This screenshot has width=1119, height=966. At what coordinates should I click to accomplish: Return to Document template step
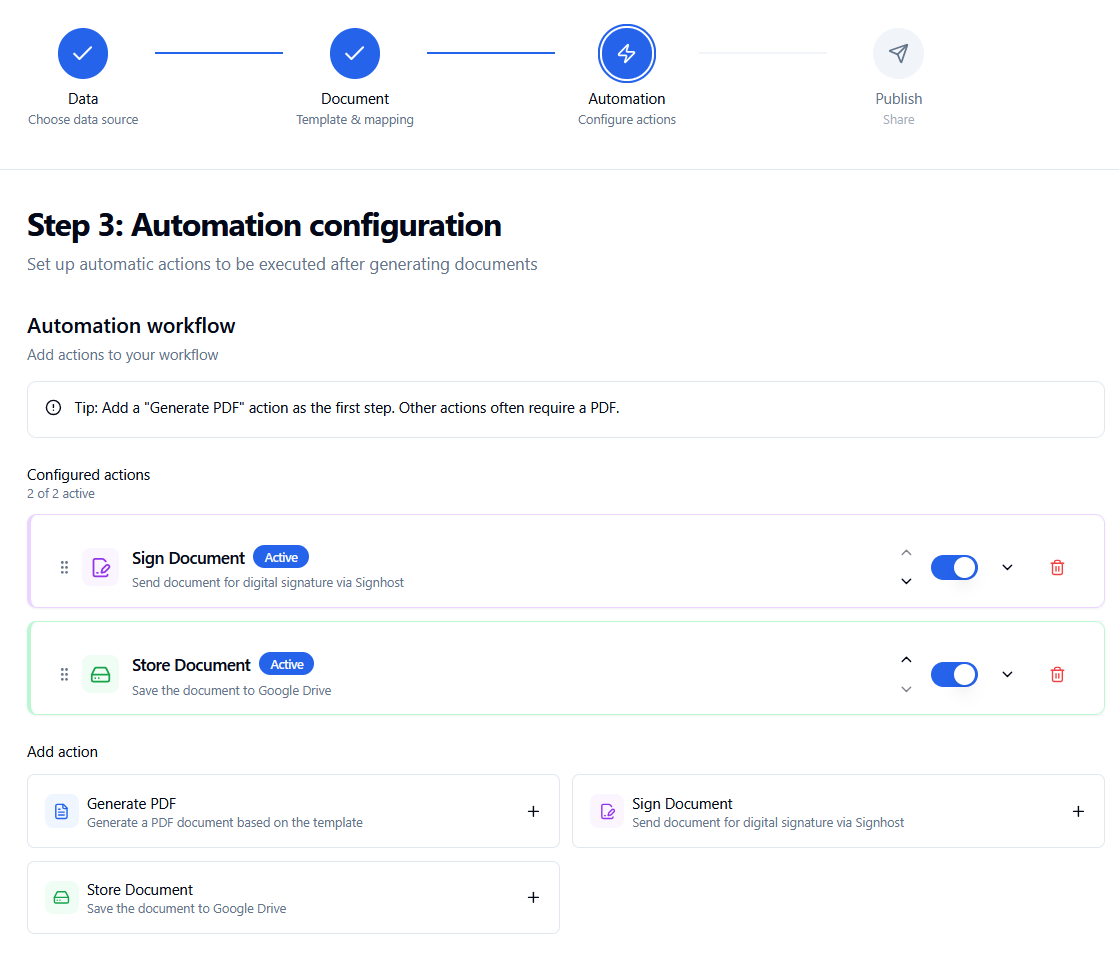(x=355, y=53)
